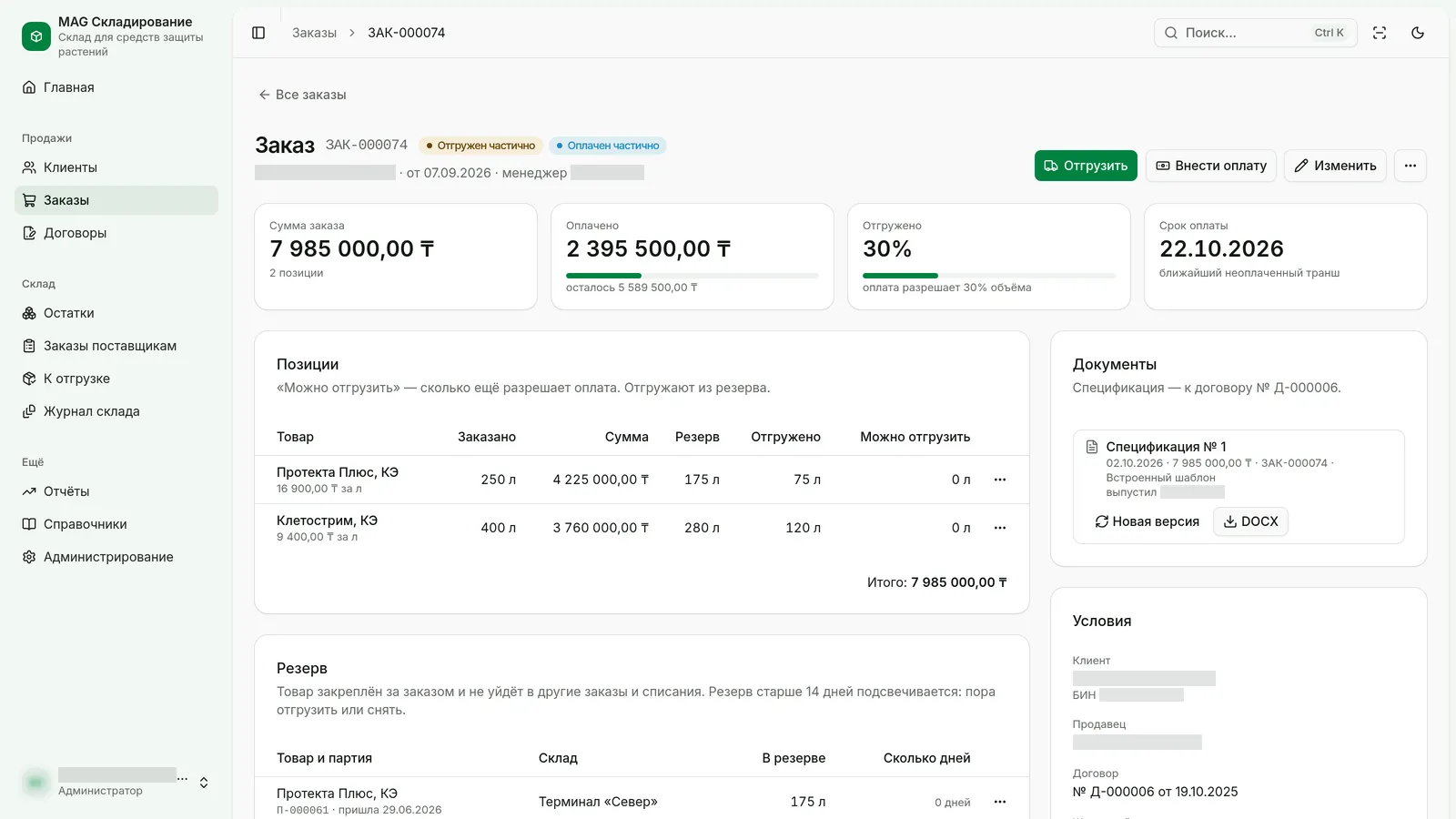The height and width of the screenshot is (819, 1456).
Task: Click payment due date 22.10.2026
Action: point(1221,248)
